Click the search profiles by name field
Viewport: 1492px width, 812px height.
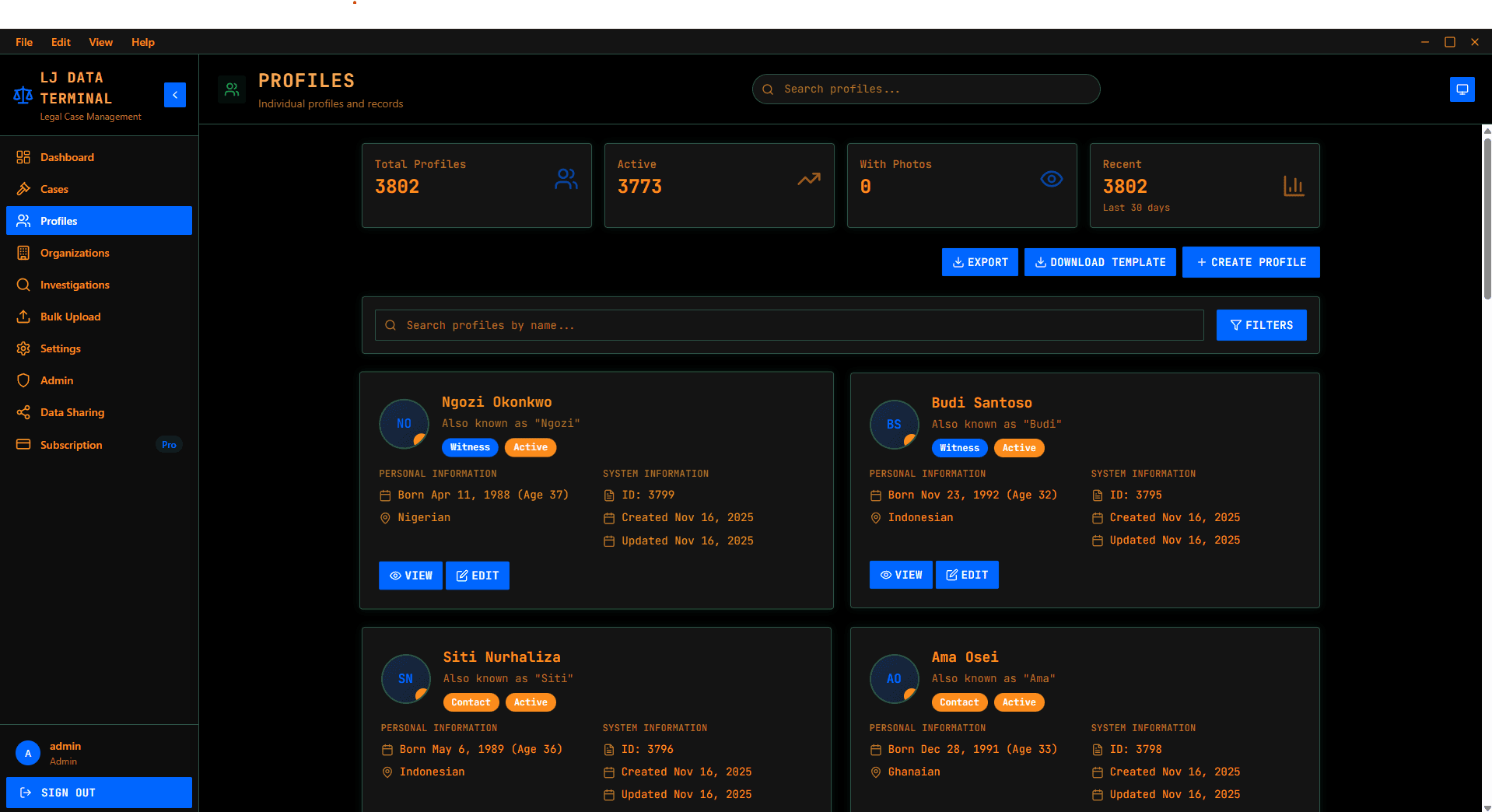point(788,325)
